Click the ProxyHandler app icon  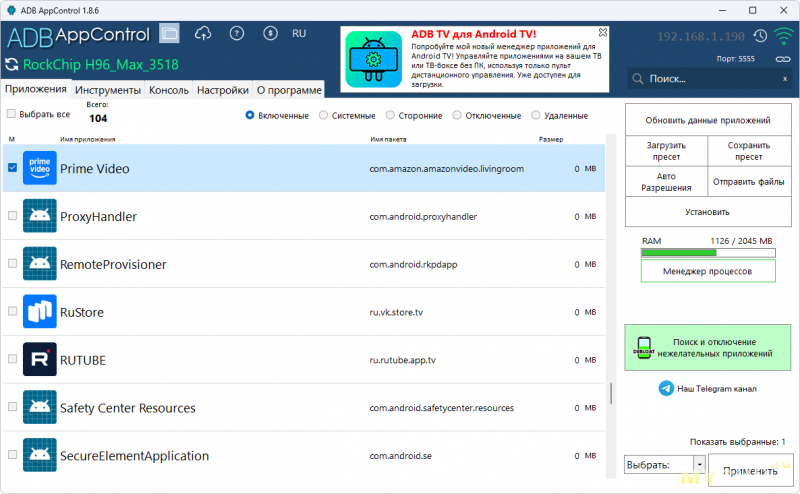click(x=40, y=216)
